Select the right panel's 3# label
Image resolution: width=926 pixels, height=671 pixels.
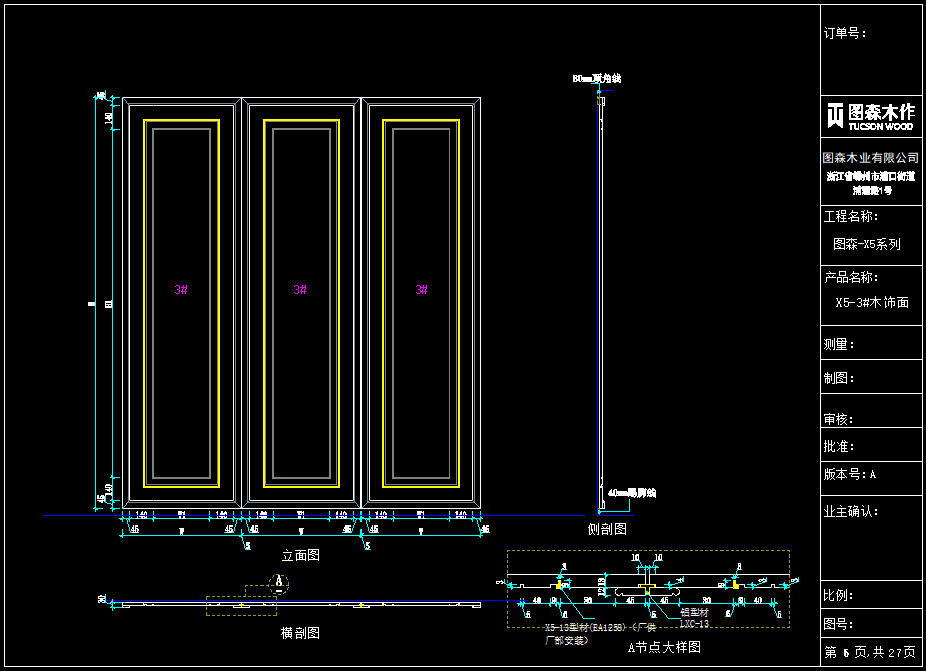[x=421, y=290]
